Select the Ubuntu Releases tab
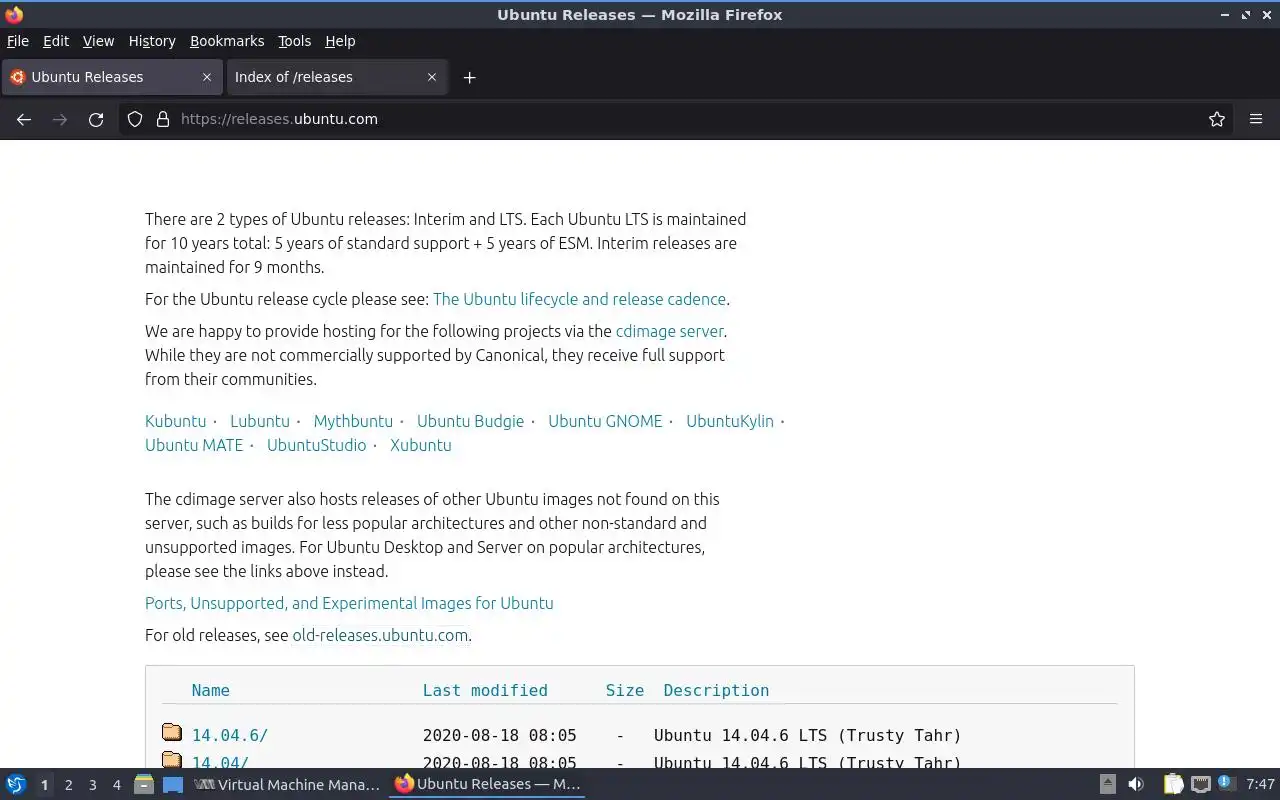 [110, 77]
